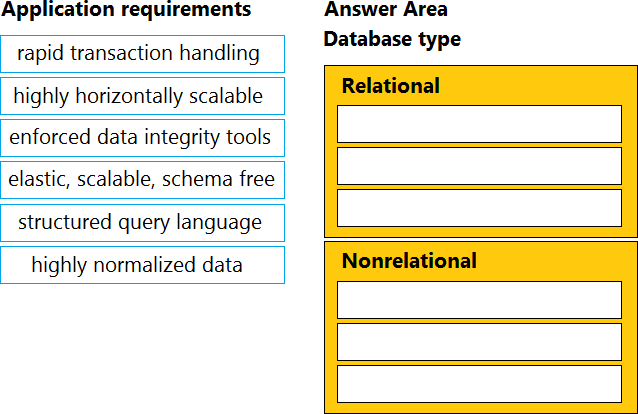Pick the 'highly horizontally scalable' box

coord(142,96)
